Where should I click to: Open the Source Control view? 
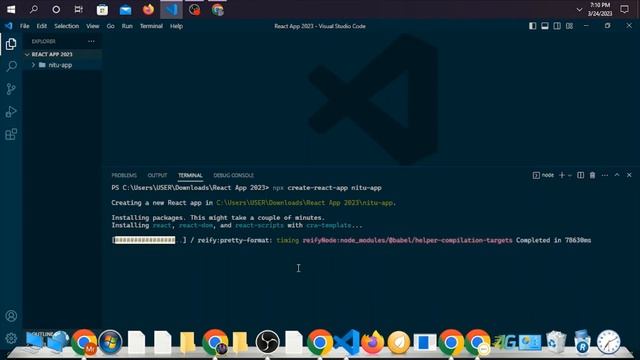coord(11,89)
